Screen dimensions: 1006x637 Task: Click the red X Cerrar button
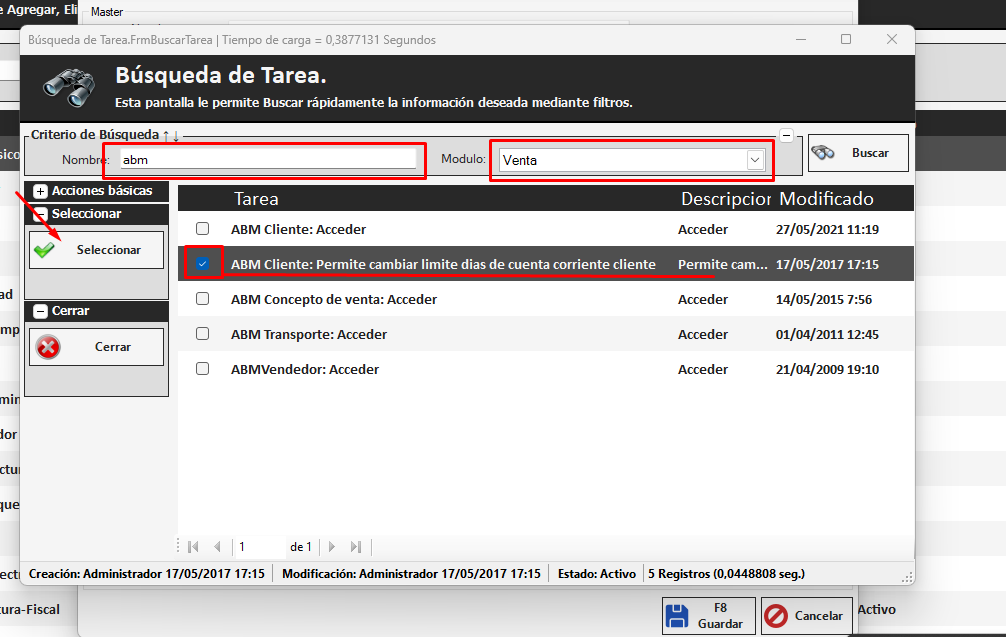(x=96, y=347)
